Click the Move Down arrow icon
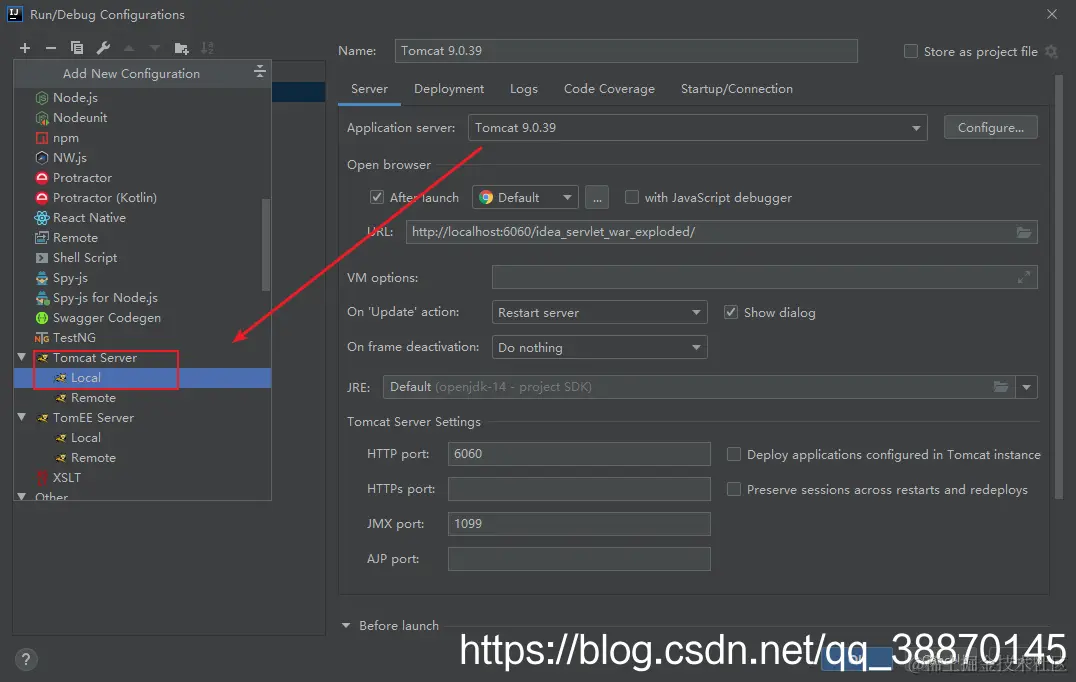Image resolution: width=1076 pixels, height=682 pixels. point(155,48)
